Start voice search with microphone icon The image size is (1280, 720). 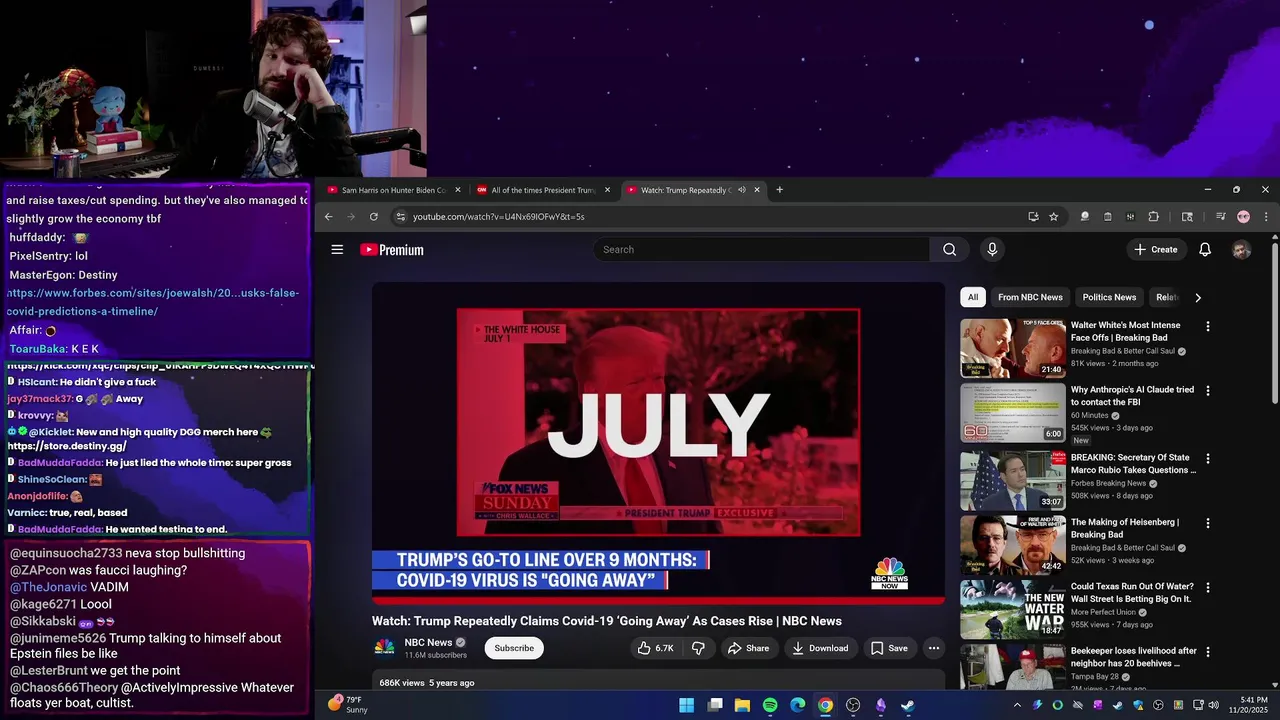click(x=992, y=250)
